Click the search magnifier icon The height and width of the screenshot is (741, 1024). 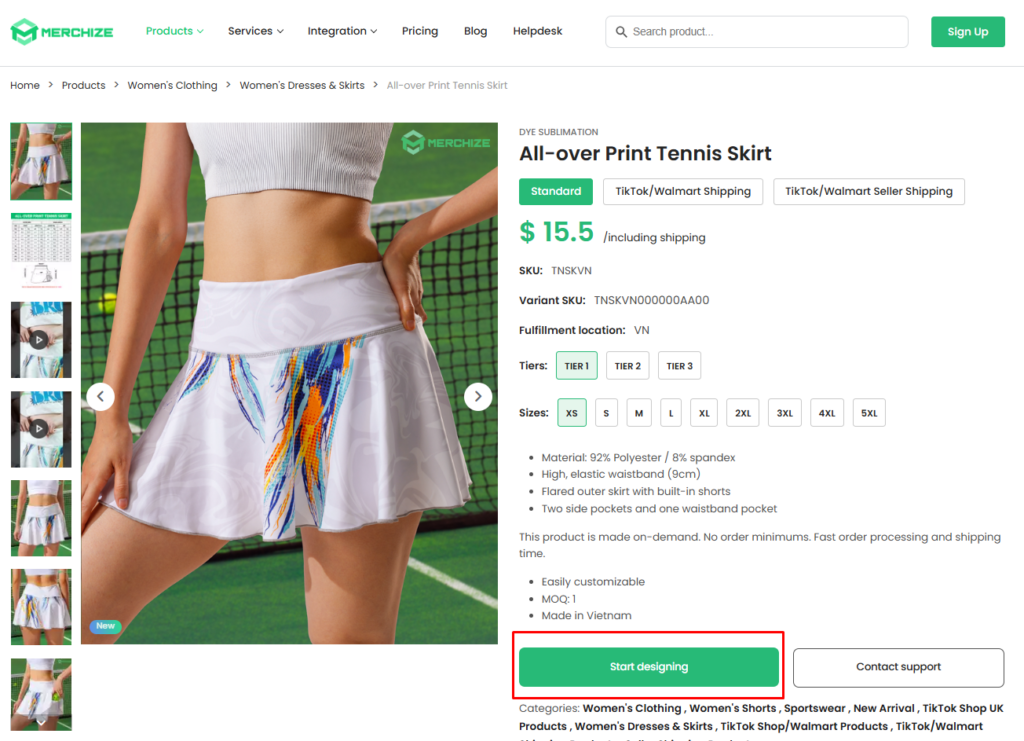point(621,32)
